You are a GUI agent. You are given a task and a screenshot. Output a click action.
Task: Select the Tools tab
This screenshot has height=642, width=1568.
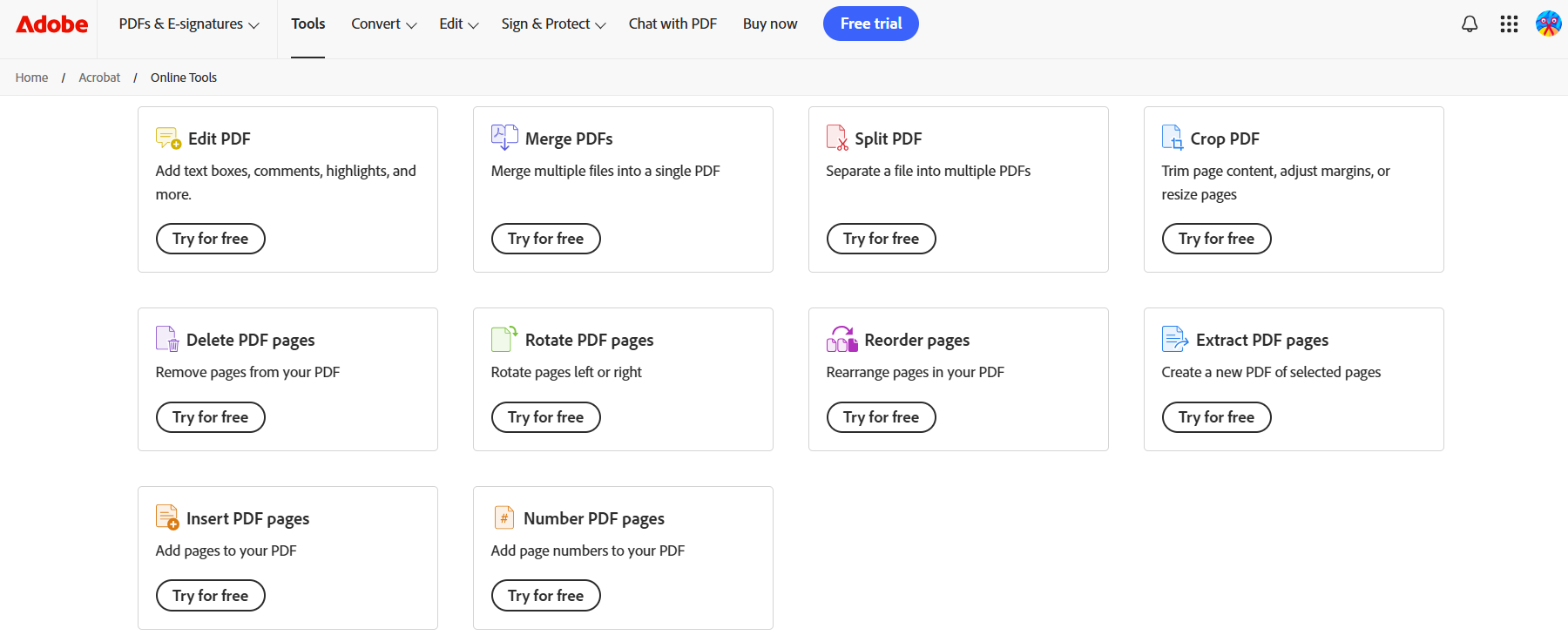(308, 24)
